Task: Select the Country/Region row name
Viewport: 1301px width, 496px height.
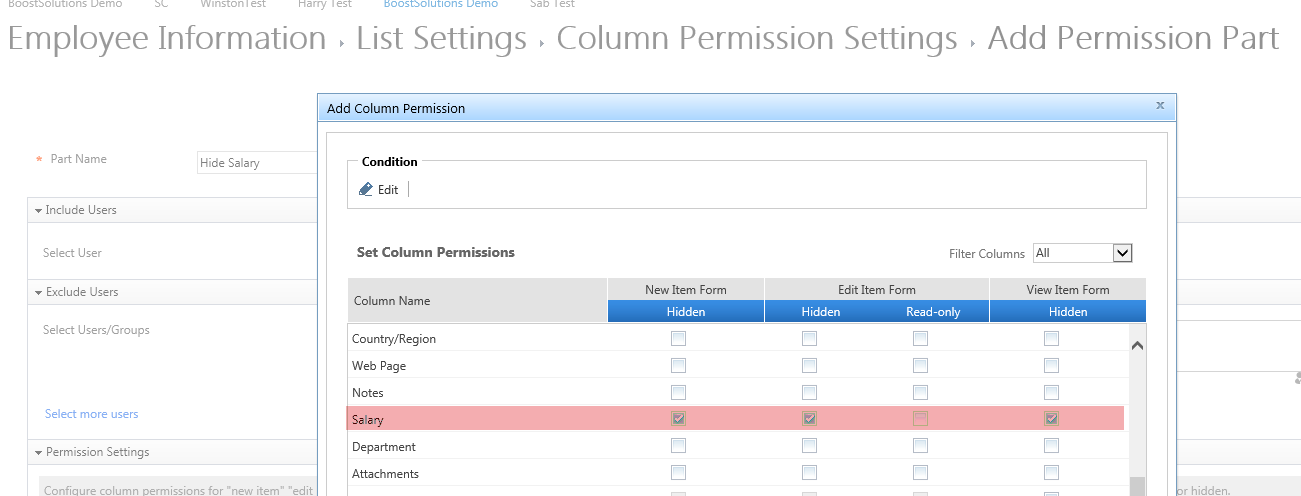Action: pyautogui.click(x=394, y=339)
